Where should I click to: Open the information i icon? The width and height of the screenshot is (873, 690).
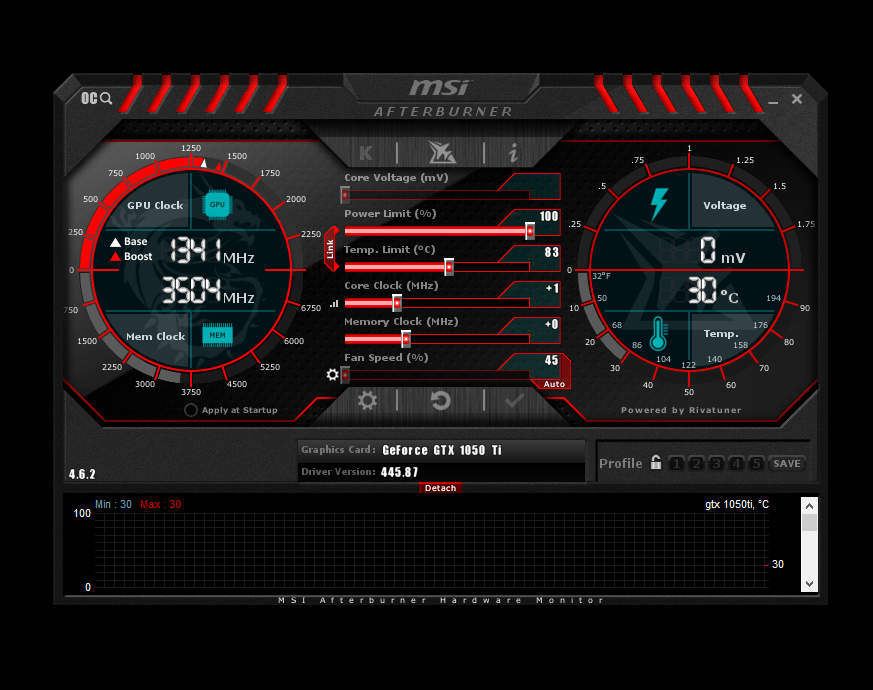click(x=513, y=153)
